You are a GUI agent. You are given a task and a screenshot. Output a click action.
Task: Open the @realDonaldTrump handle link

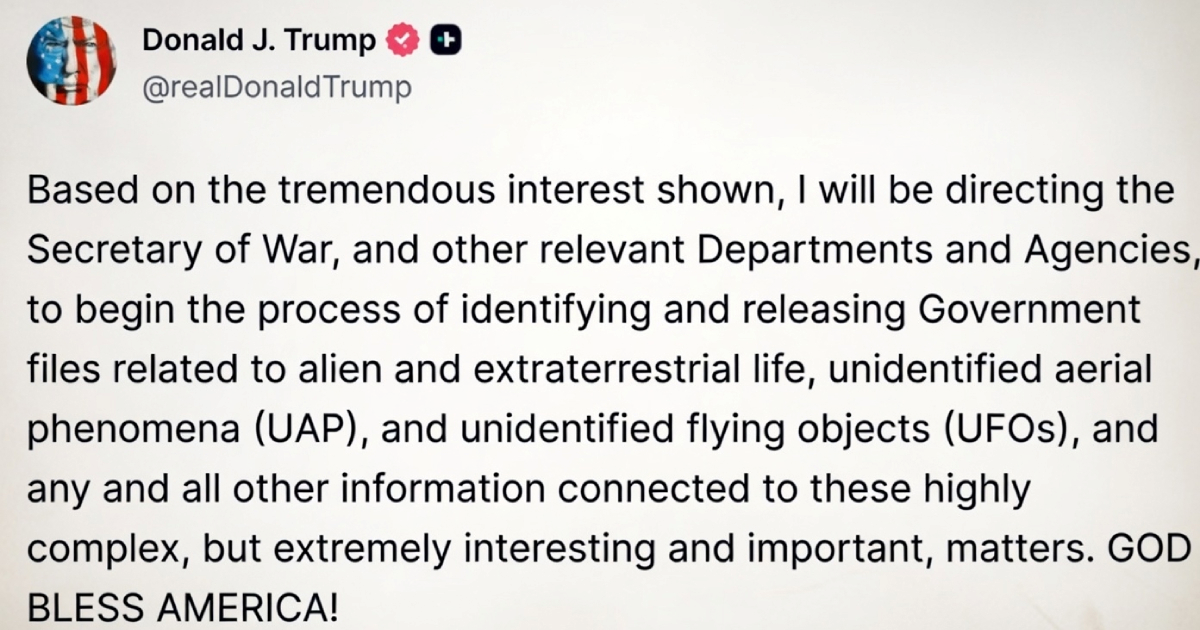(278, 86)
